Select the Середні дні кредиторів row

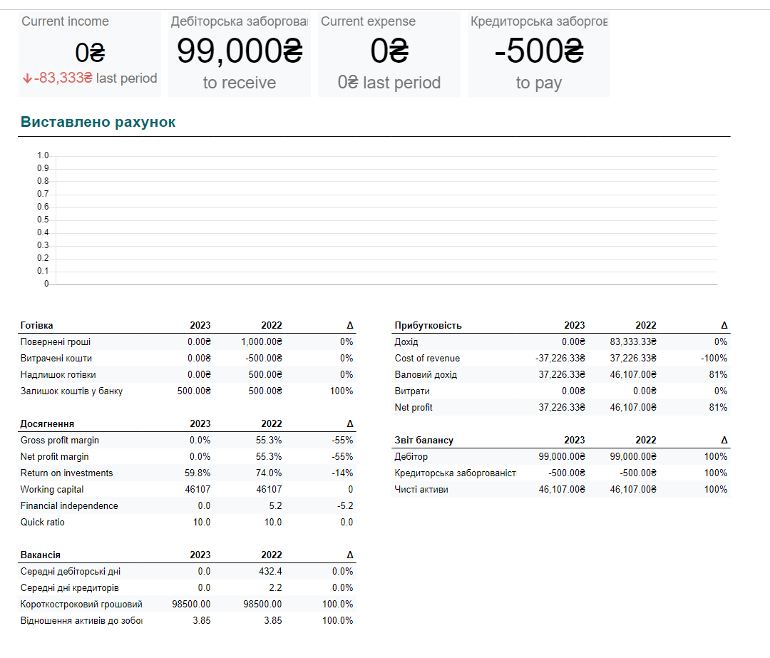[187, 588]
